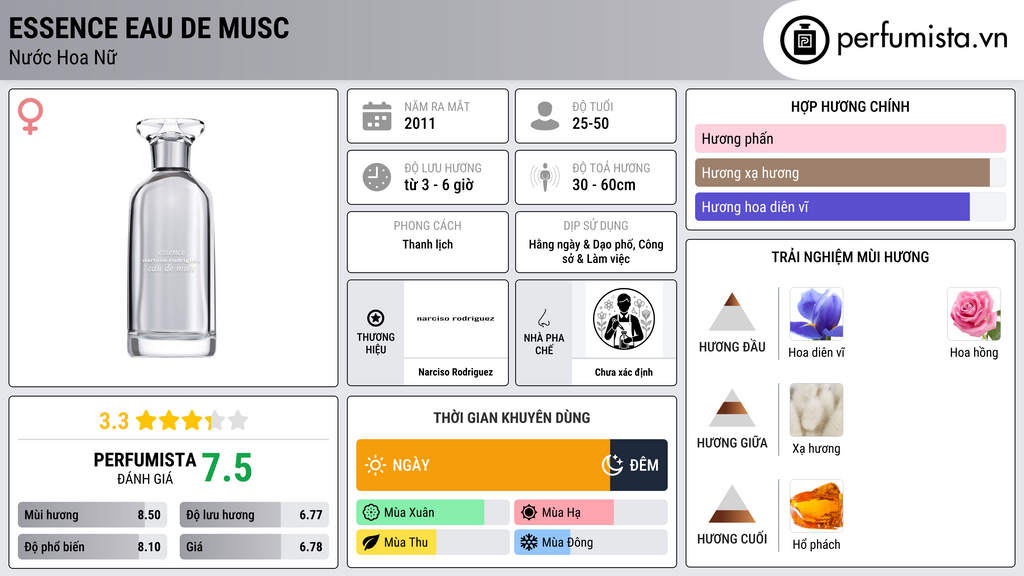The height and width of the screenshot is (576, 1024).
Task: Click the Độ phổ biến 8.10 score bar
Action: click(92, 547)
